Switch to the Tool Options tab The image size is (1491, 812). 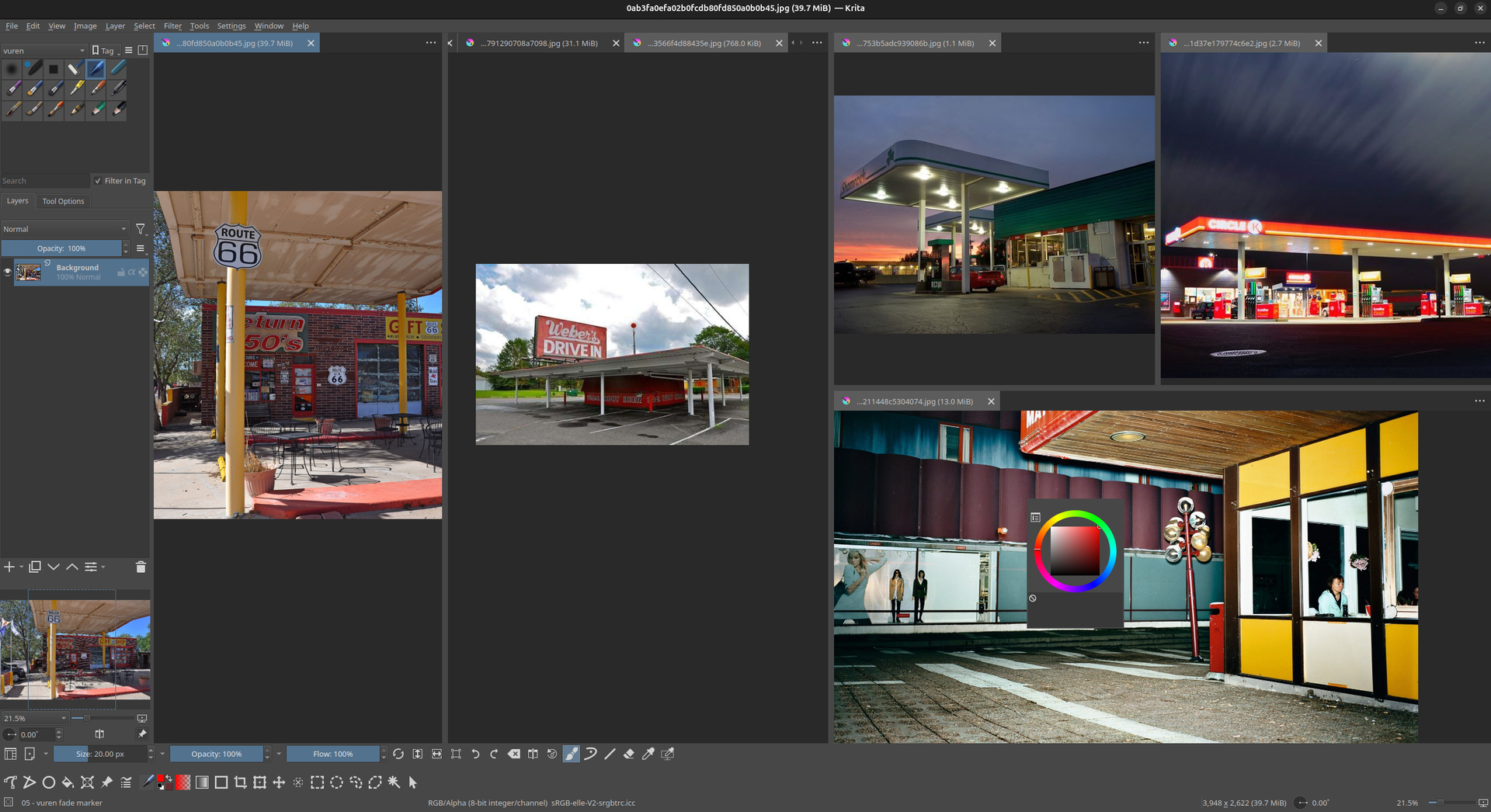(63, 201)
